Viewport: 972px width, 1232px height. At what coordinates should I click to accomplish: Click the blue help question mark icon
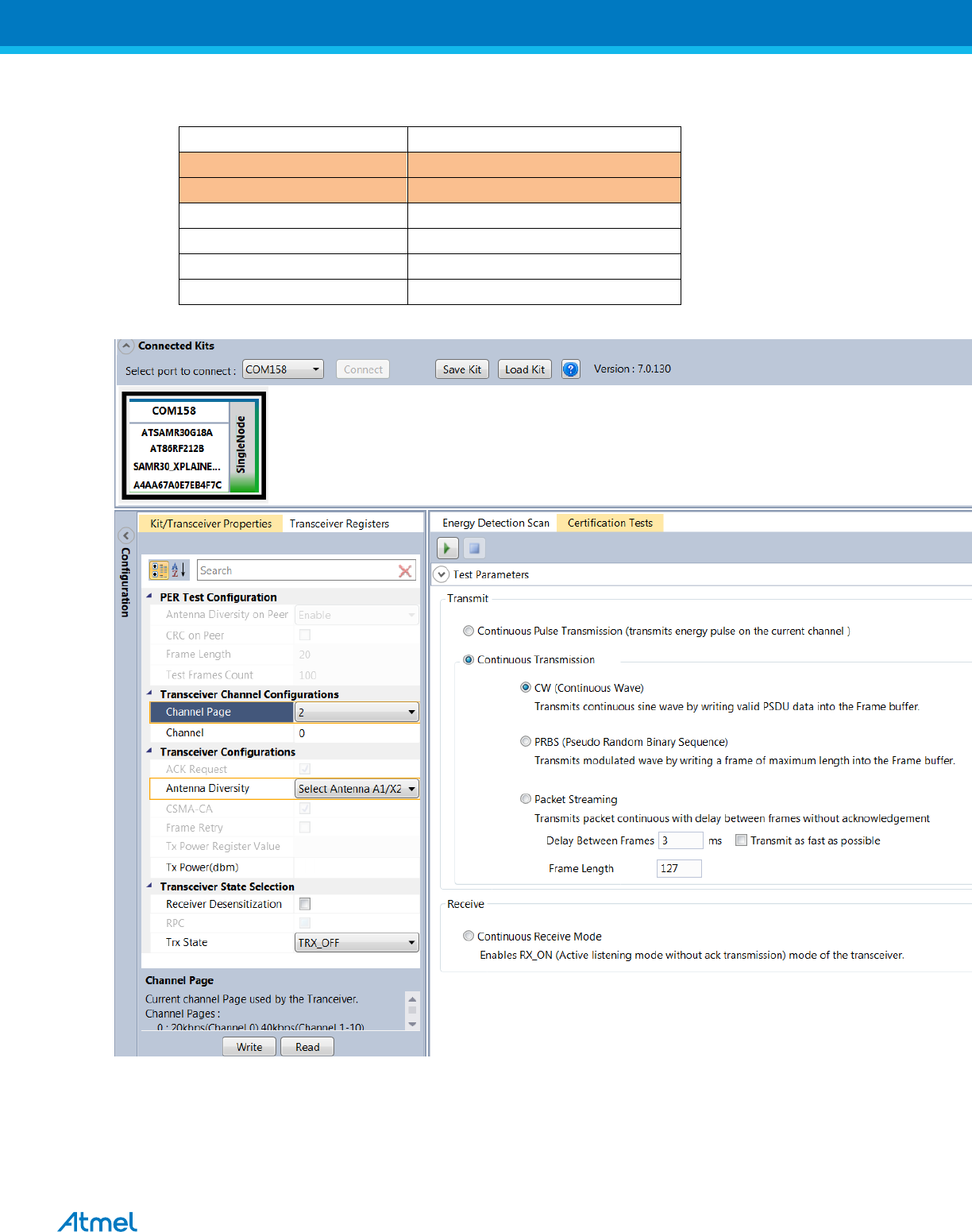click(570, 369)
